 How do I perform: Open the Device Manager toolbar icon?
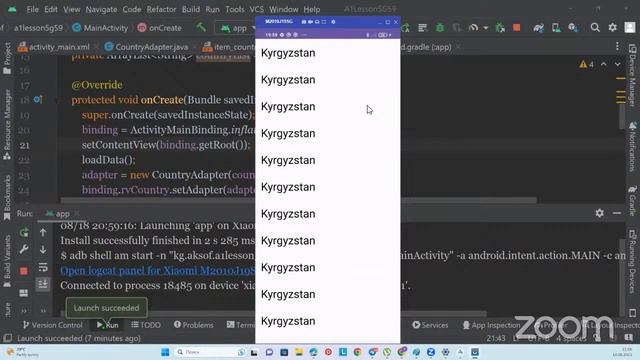point(556,27)
